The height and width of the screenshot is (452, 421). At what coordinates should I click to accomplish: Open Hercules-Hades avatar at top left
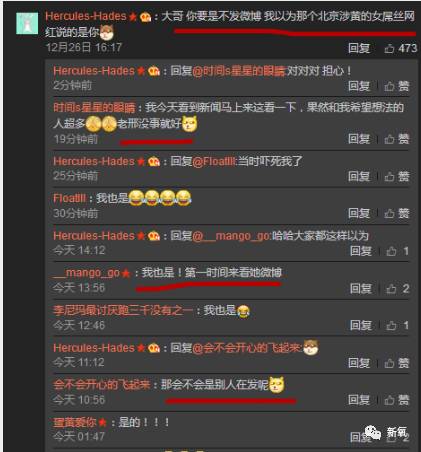(x=27, y=23)
